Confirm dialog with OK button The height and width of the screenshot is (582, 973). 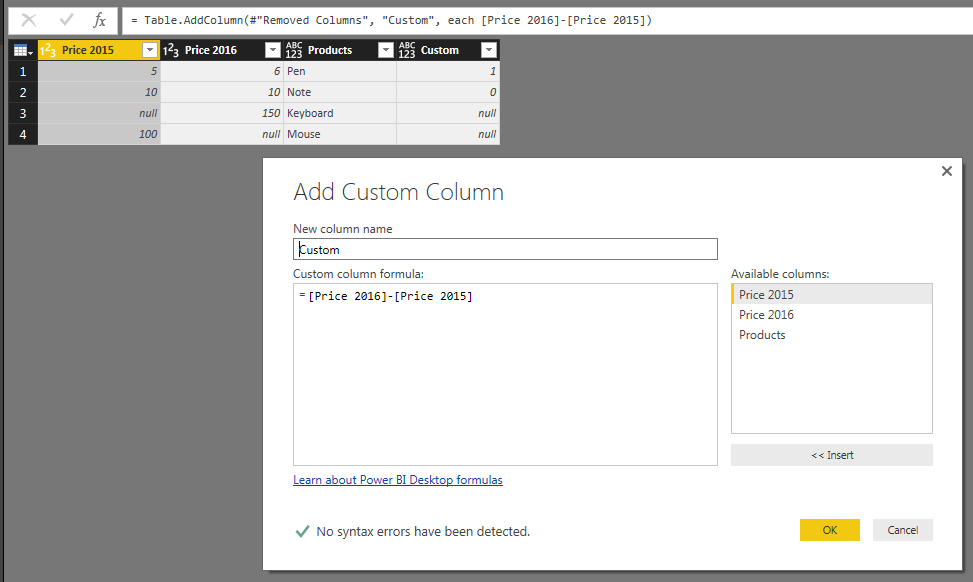(830, 530)
